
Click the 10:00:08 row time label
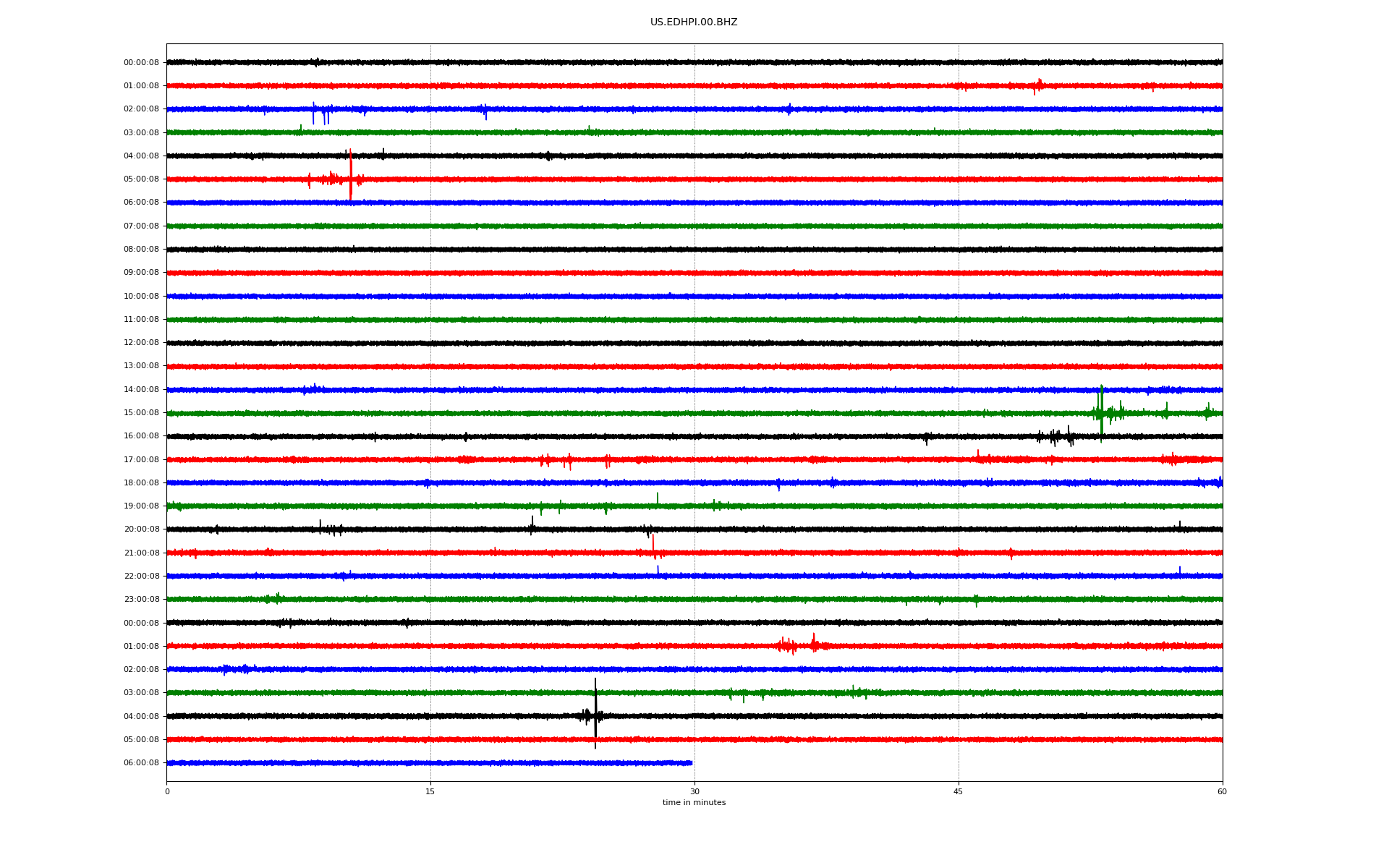point(141,297)
